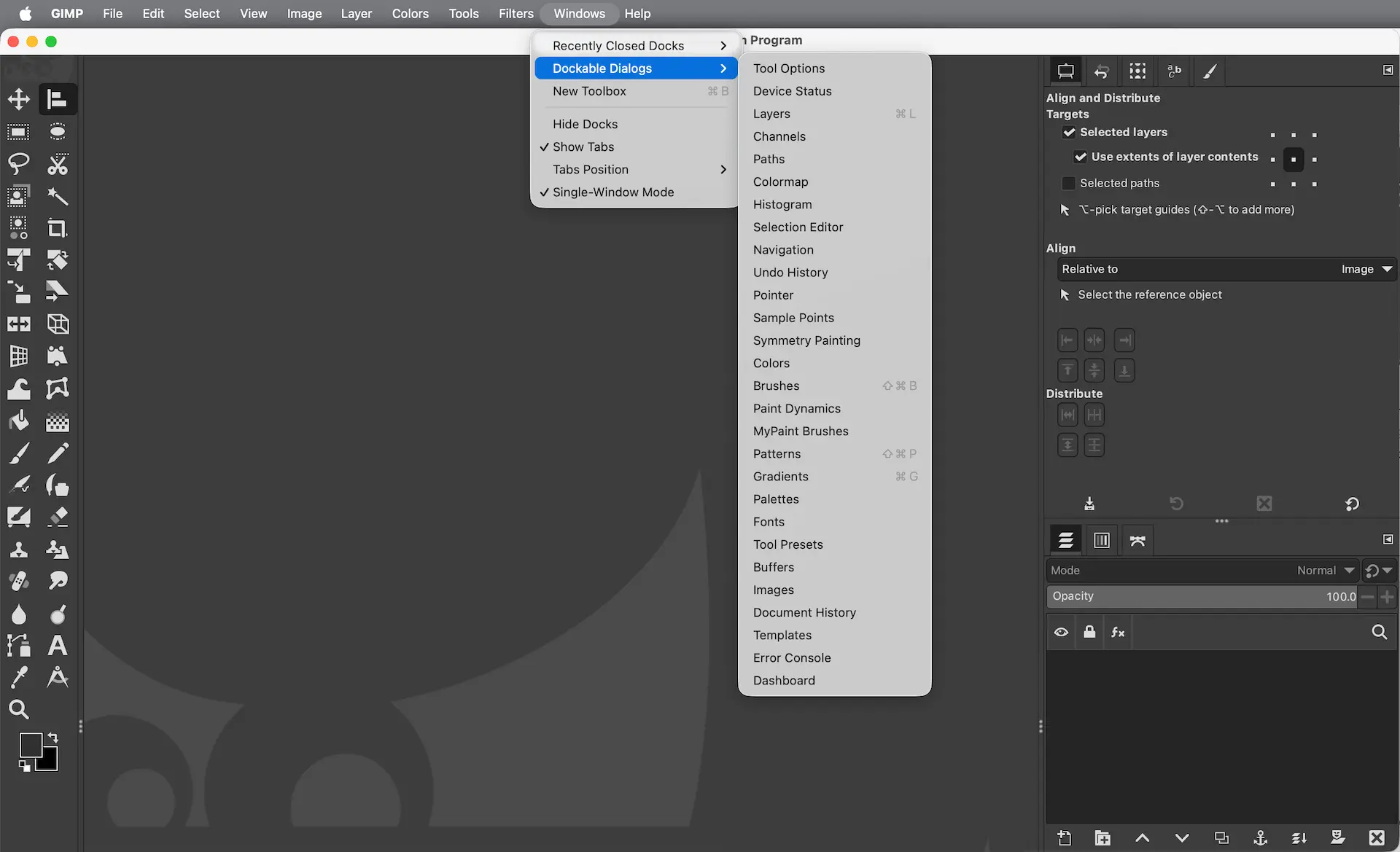Image resolution: width=1400 pixels, height=852 pixels.
Task: Pick the Color Picker eyedropper tool
Action: tap(19, 678)
